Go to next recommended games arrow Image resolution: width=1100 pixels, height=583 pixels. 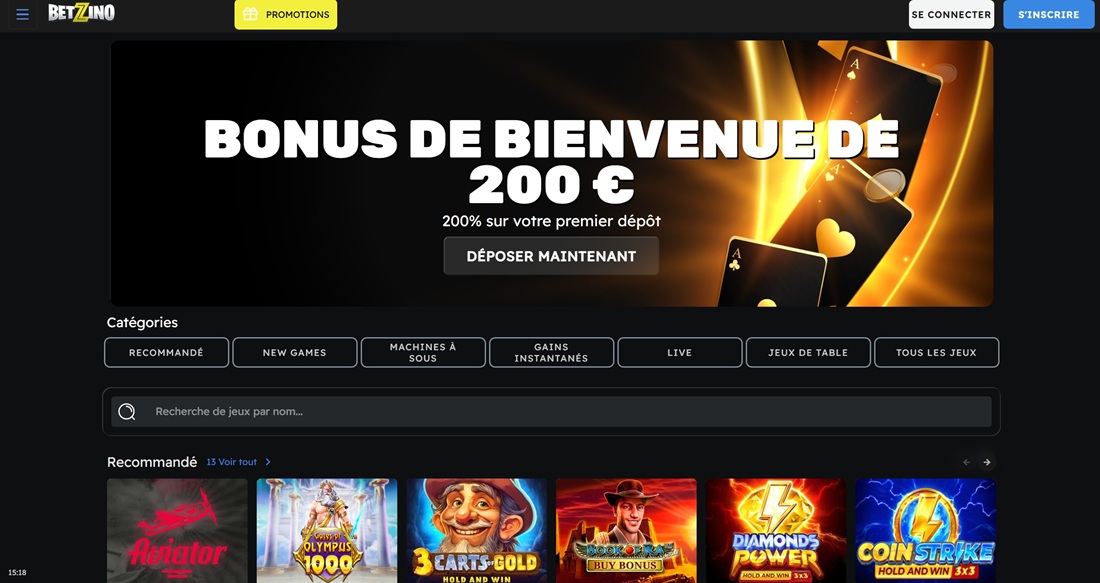pos(986,462)
